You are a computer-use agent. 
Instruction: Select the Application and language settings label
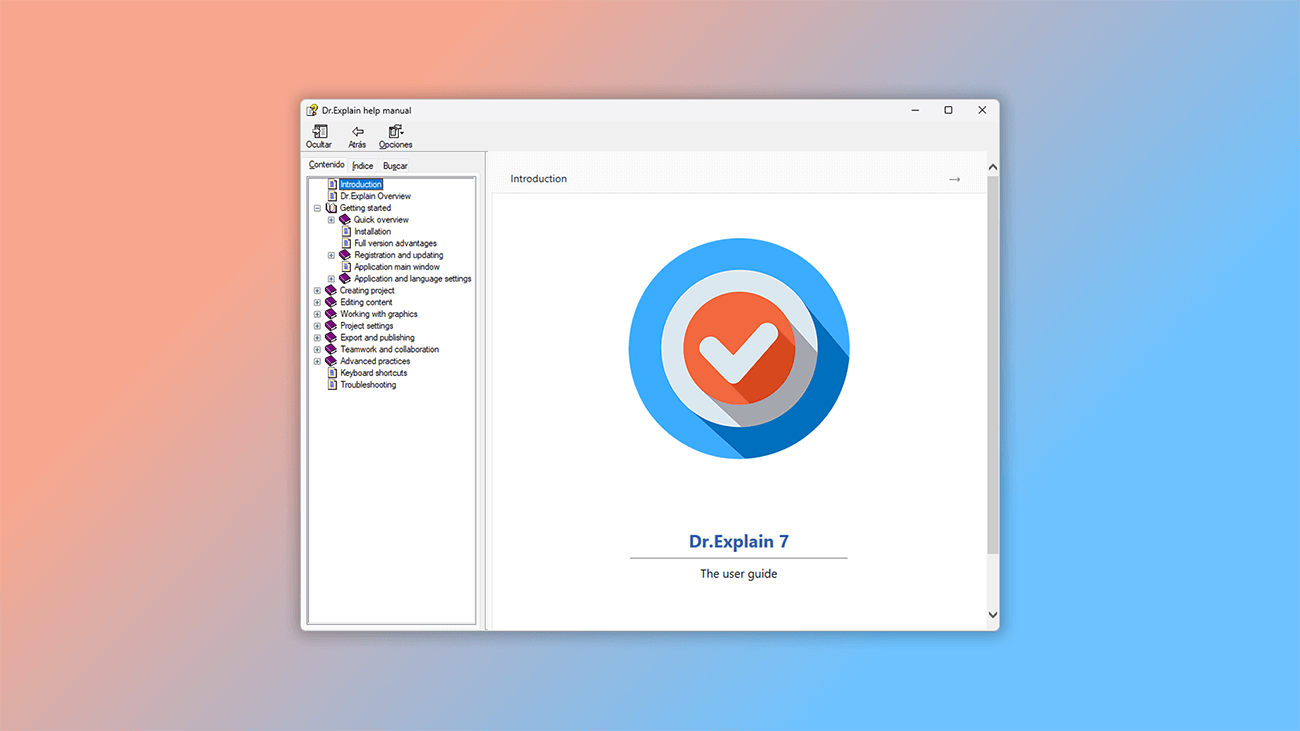coord(413,279)
